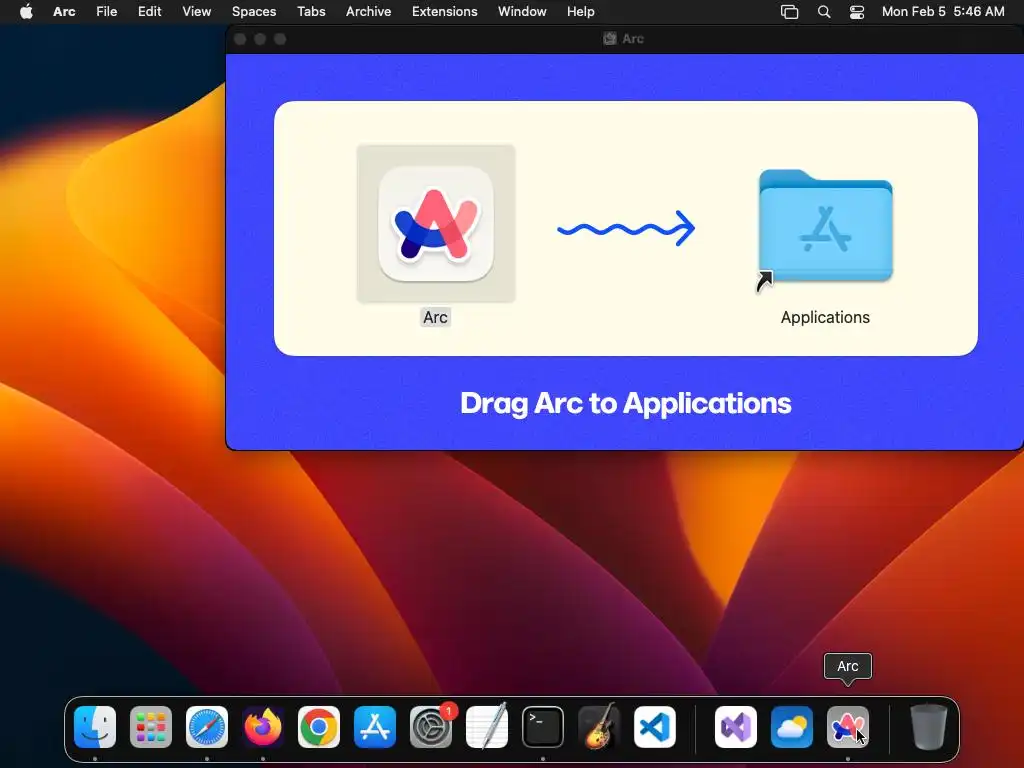Open Control Center in menu bar
1024x768 pixels.
pos(857,12)
